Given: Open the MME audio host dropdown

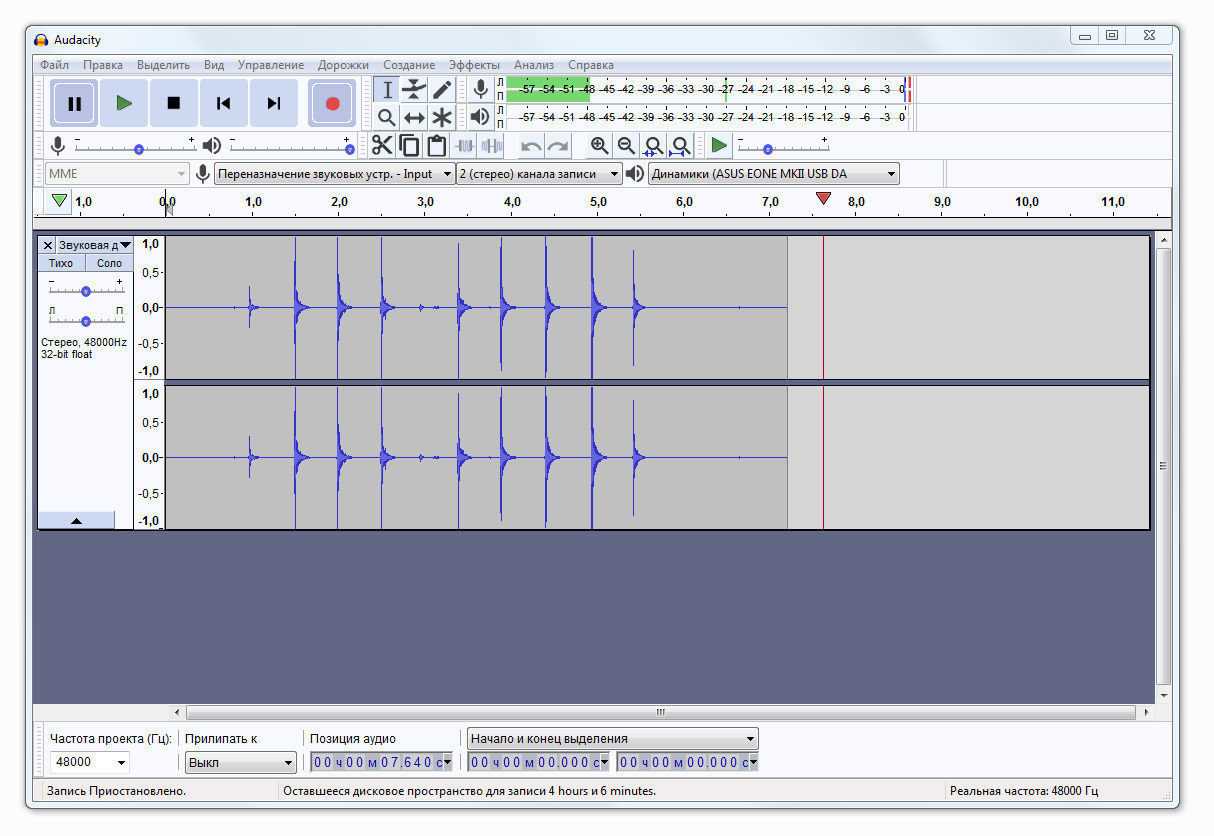Looking at the screenshot, I should tap(117, 174).
